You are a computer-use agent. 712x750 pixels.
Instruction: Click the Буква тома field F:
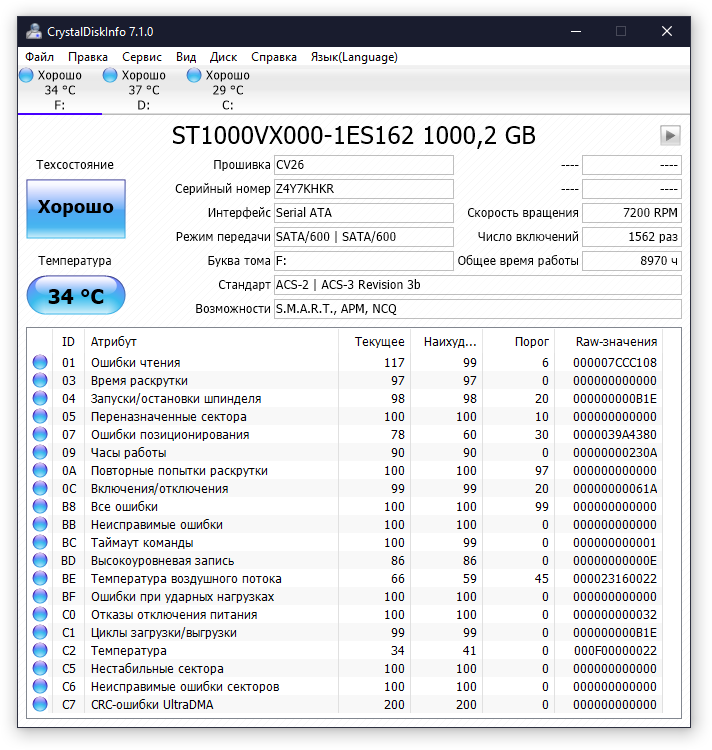[364, 261]
